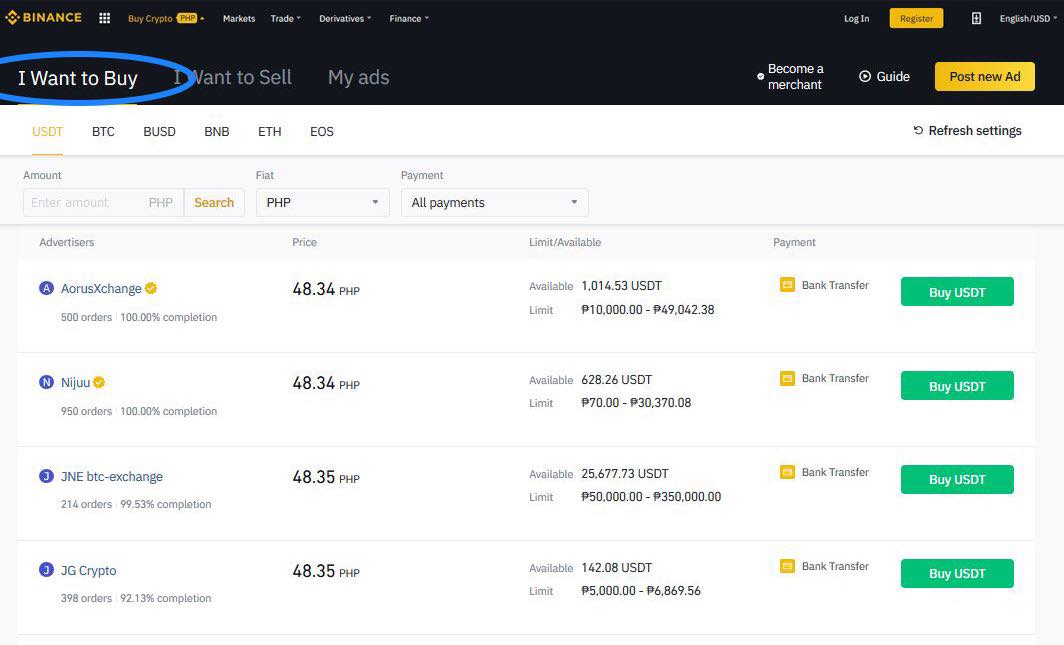
Task: Click the Refresh settings icon
Action: point(918,130)
